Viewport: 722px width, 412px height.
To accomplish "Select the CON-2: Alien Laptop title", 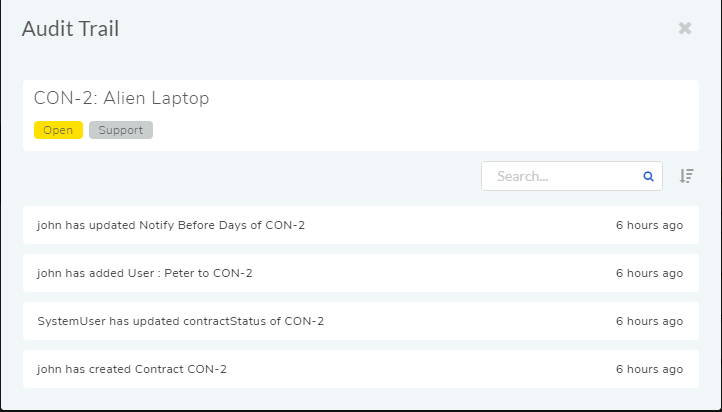I will tap(122, 98).
